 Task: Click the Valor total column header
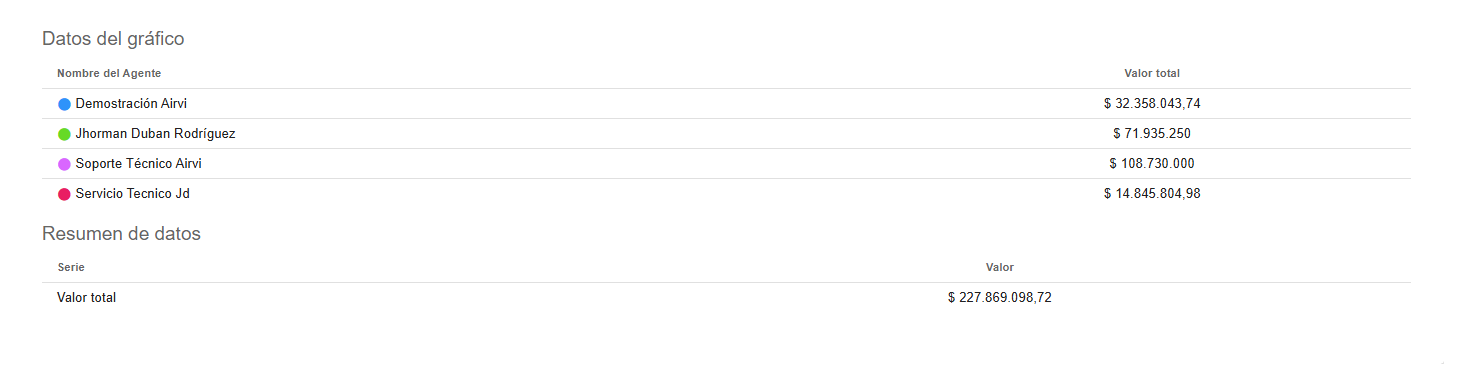click(1152, 74)
